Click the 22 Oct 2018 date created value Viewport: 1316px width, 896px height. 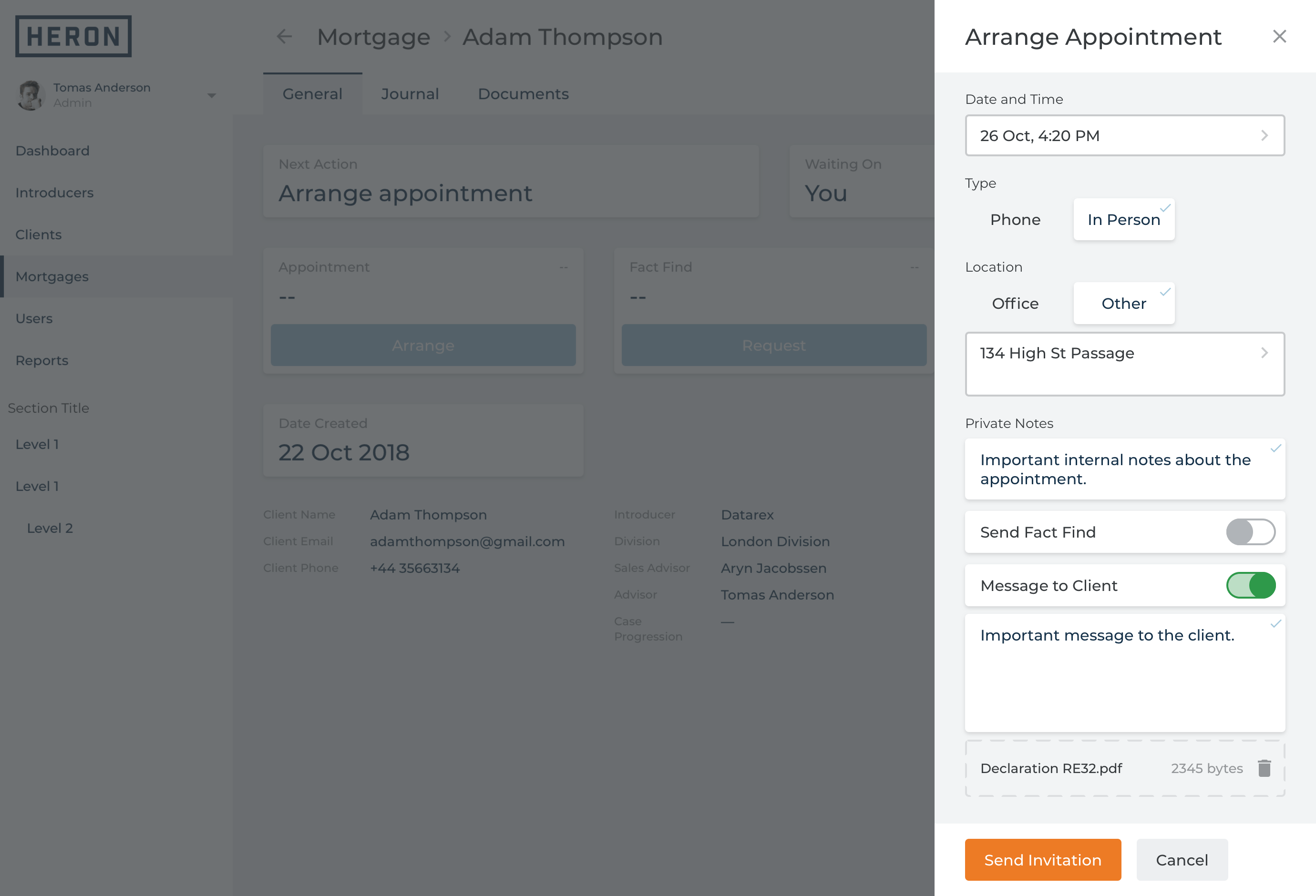pyautogui.click(x=344, y=453)
